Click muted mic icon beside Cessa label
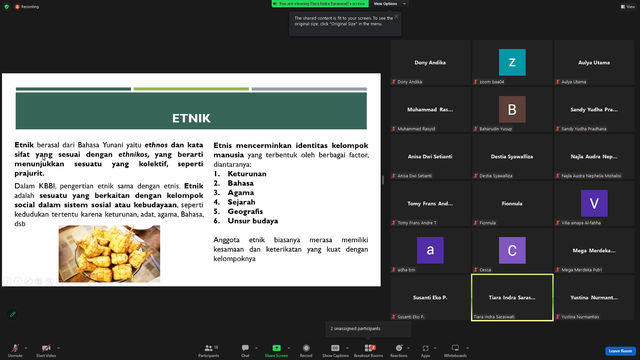The height and width of the screenshot is (360, 640). coord(476,269)
